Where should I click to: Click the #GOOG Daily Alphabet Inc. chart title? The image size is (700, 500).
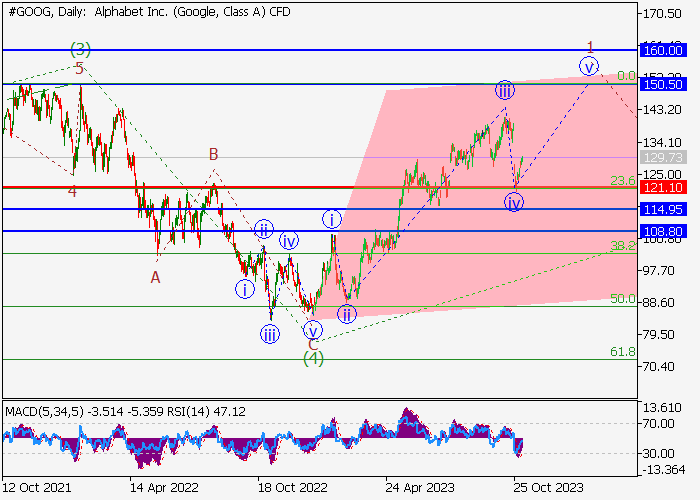pyautogui.click(x=149, y=12)
